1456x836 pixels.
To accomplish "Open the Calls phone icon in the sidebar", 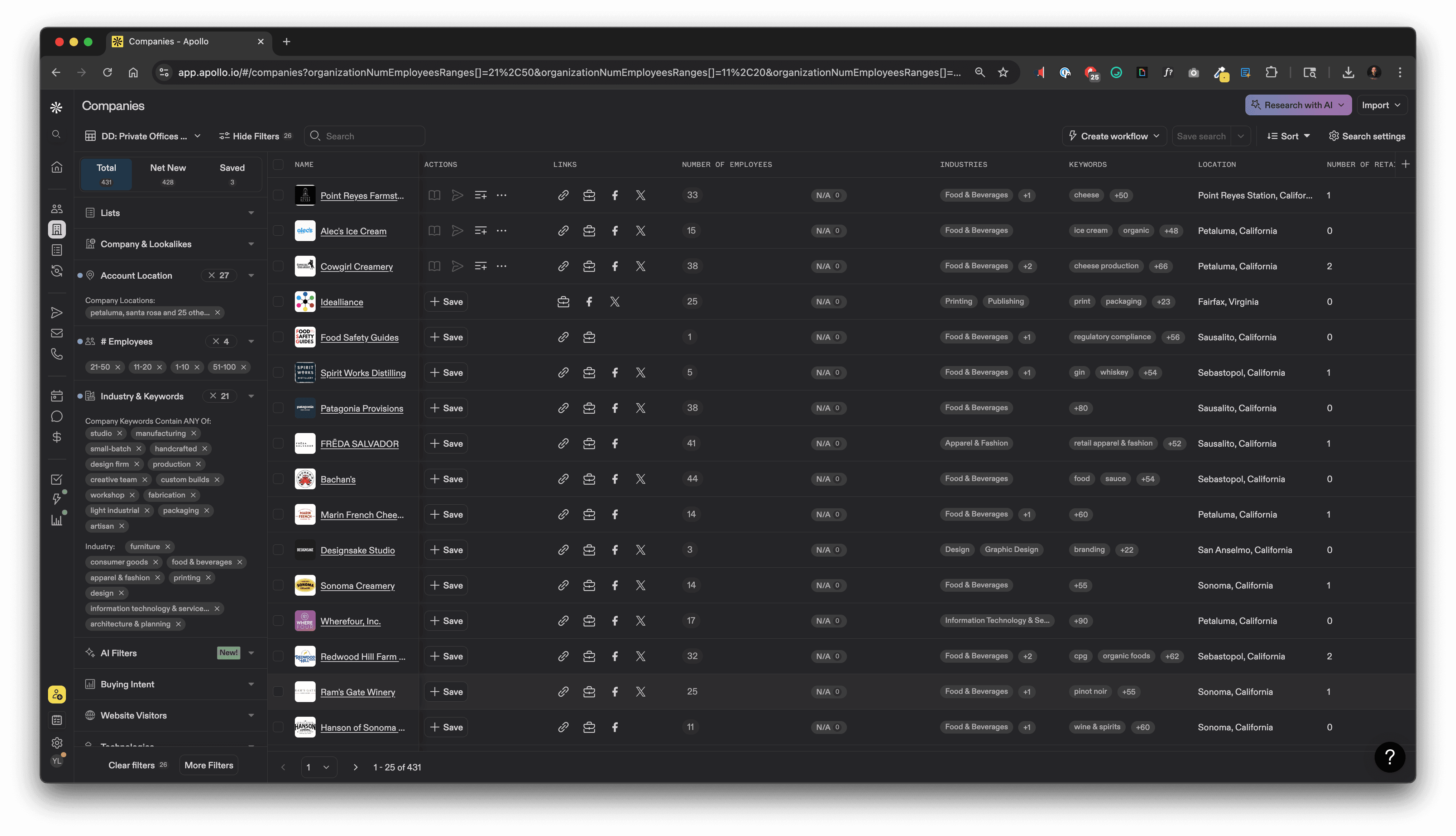I will click(x=56, y=354).
